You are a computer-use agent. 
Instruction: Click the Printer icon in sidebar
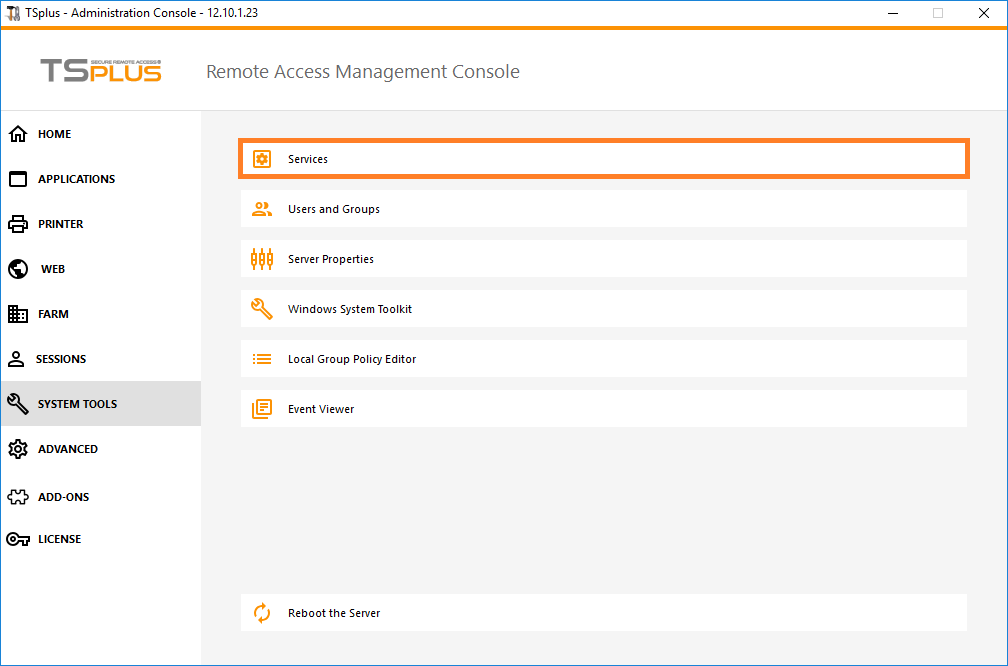coord(17,224)
